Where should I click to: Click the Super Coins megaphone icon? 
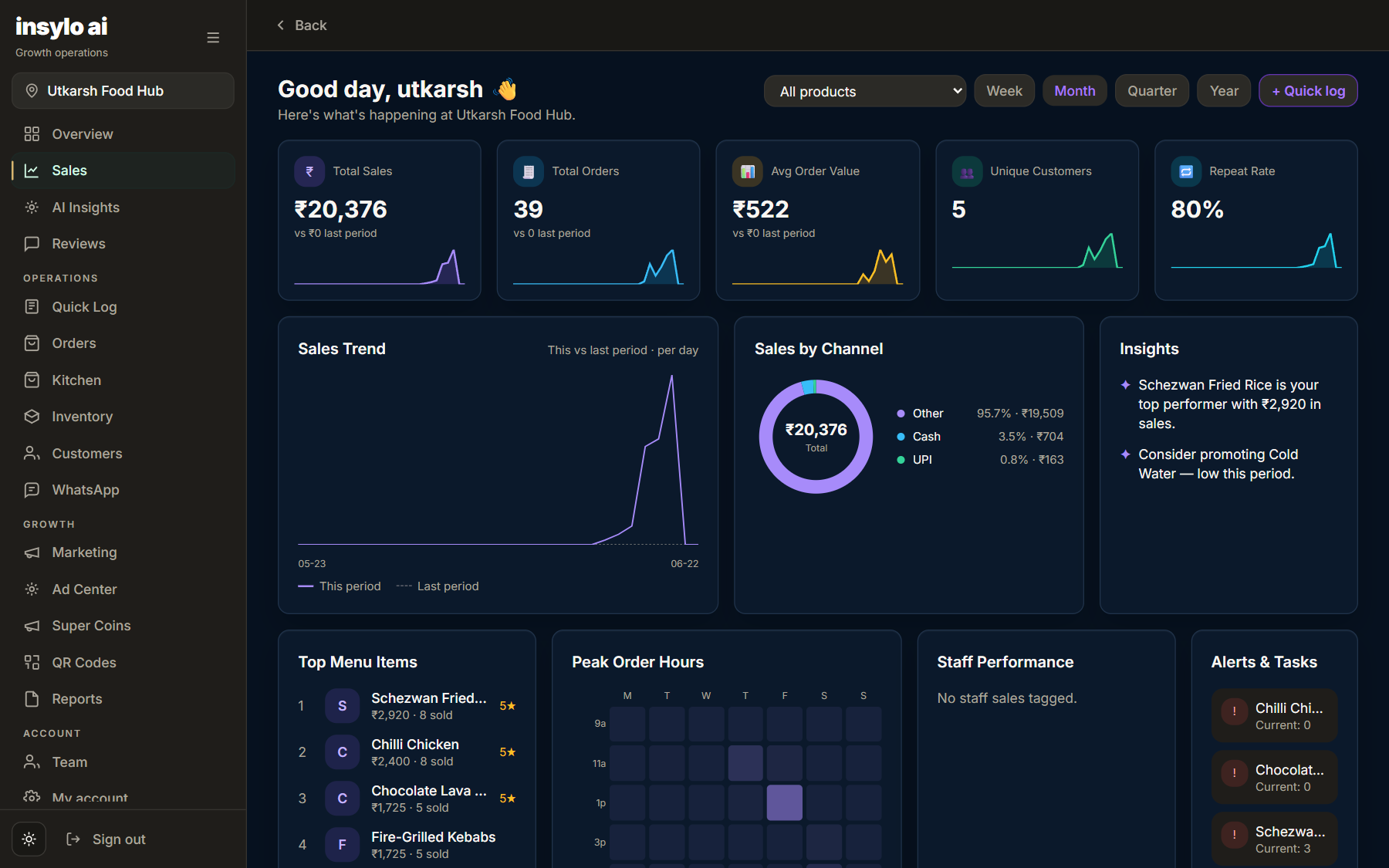click(x=32, y=626)
